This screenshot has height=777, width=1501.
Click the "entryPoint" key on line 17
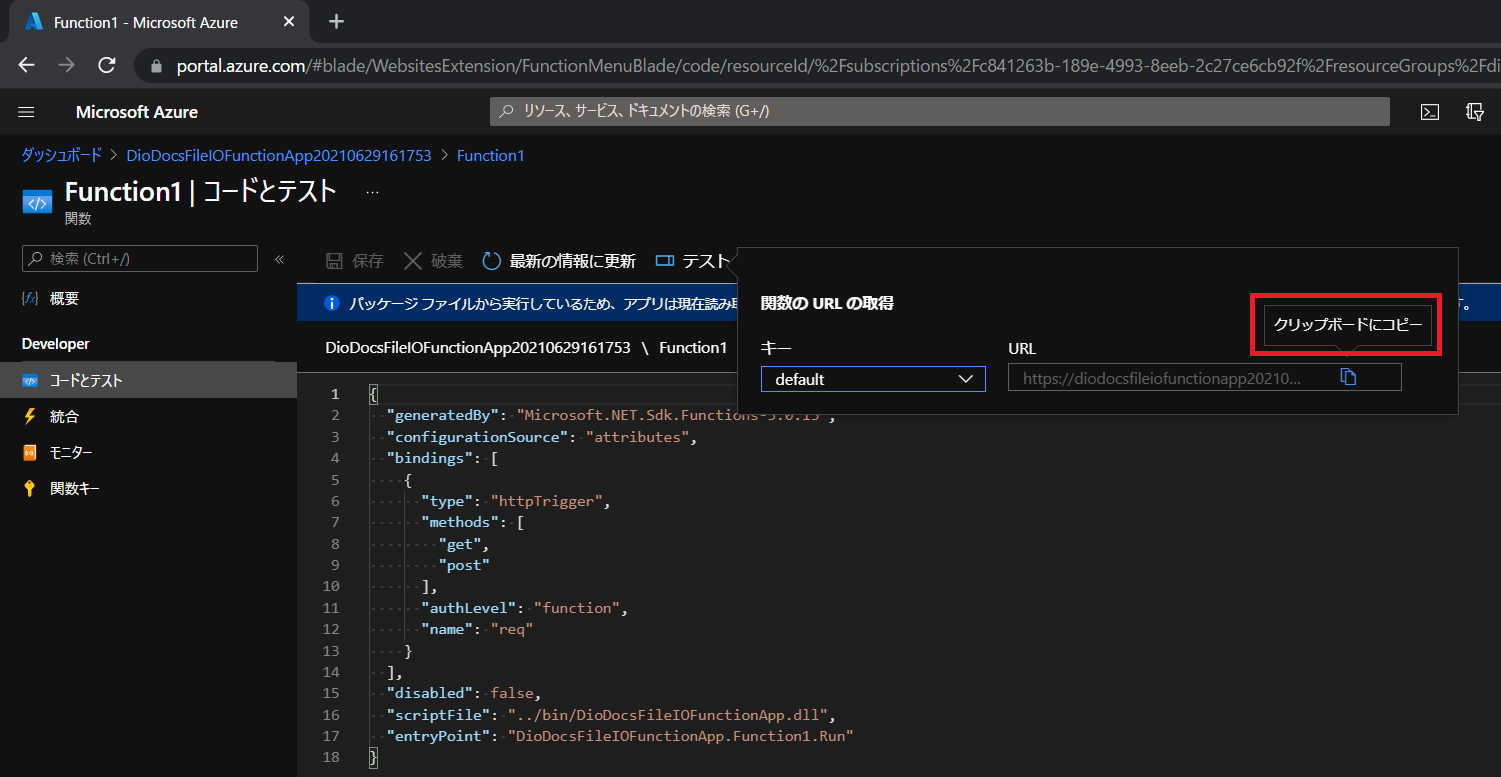tap(439, 736)
